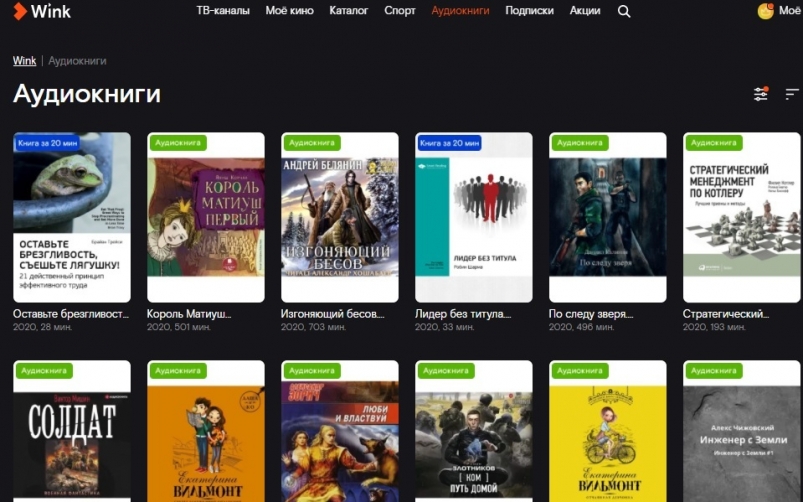Screen dimensions: 803x502
Task: Click the title Король Матиуш… under cover
Action: click(189, 314)
